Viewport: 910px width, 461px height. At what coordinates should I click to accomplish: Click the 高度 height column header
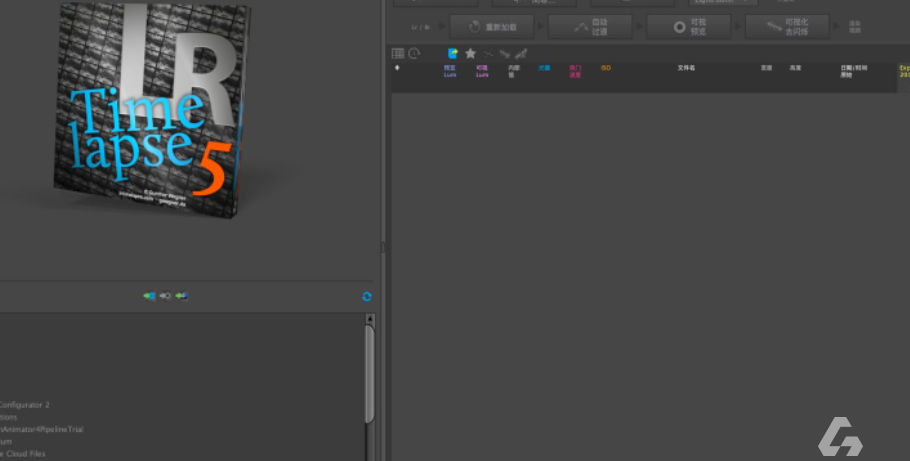795,68
